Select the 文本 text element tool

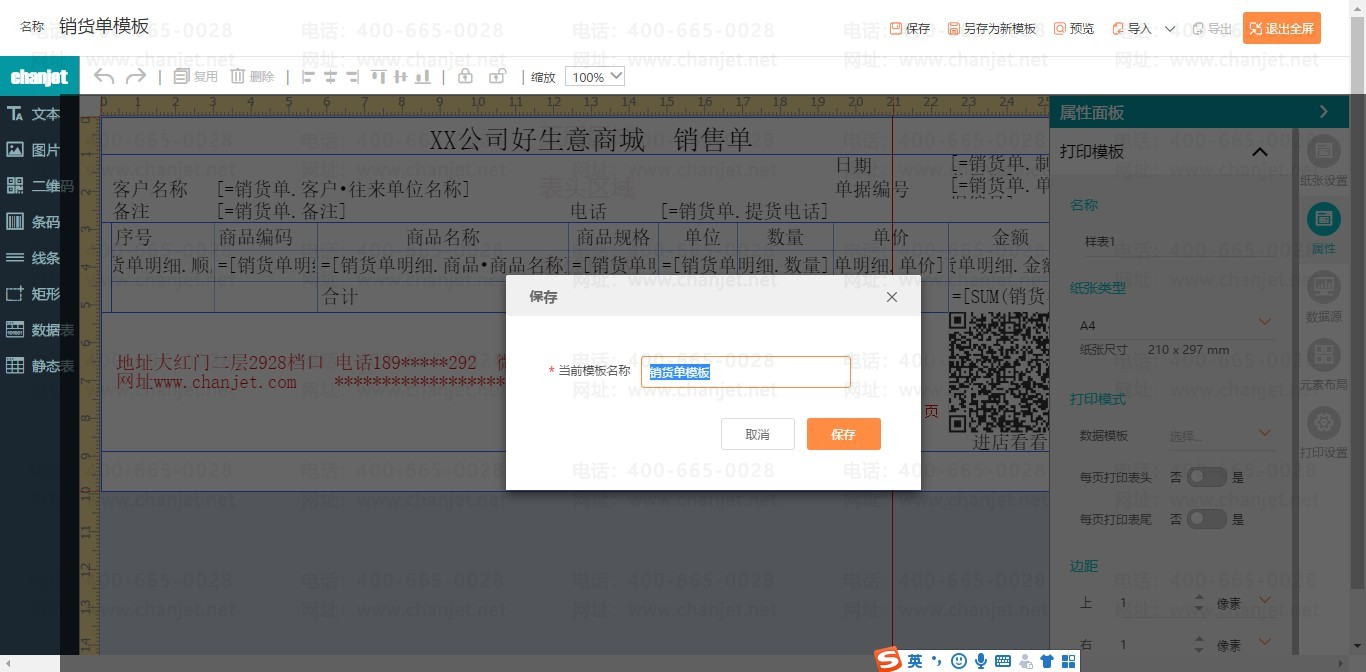point(33,114)
